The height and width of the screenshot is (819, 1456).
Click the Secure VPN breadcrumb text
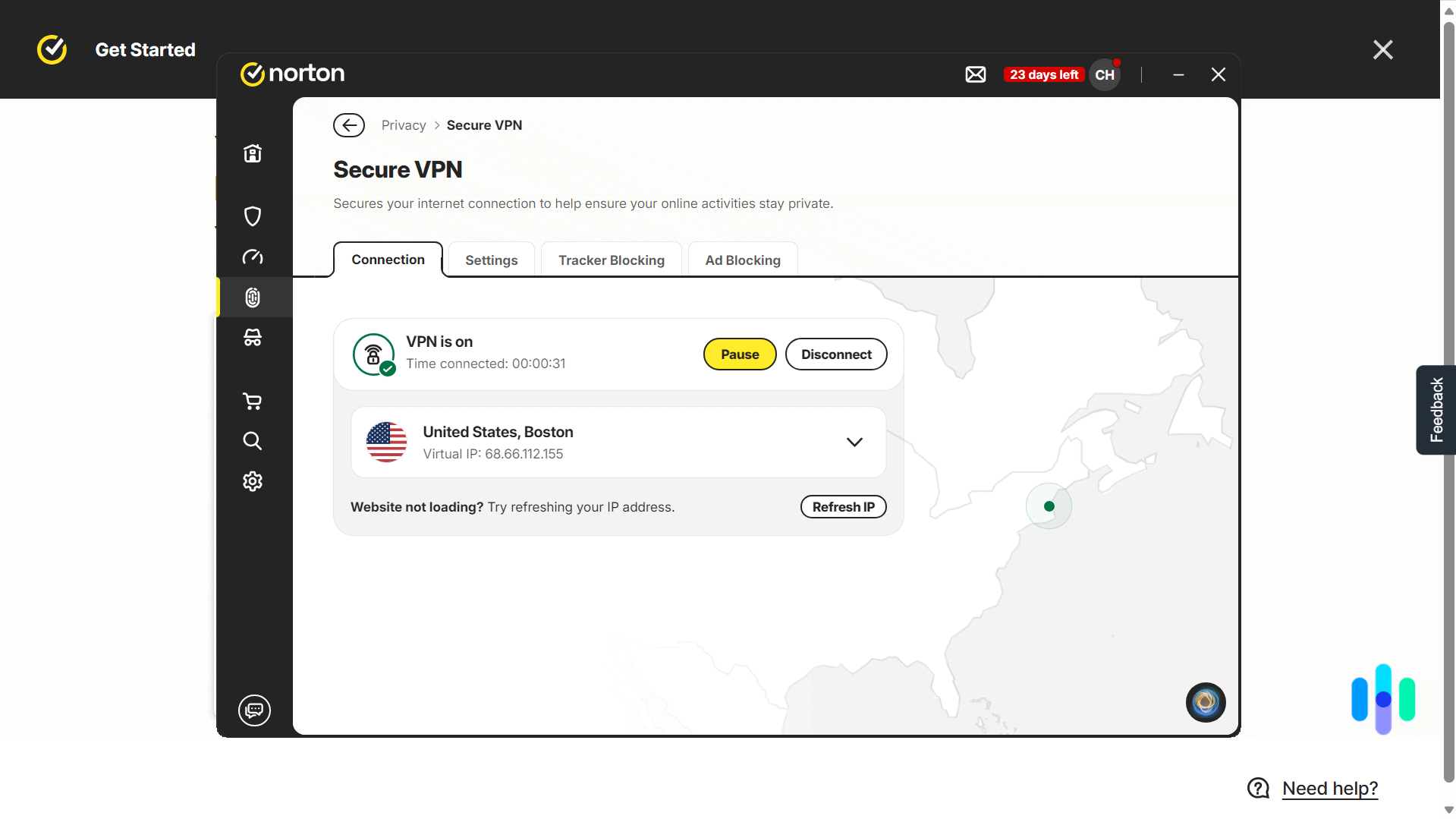coord(484,125)
